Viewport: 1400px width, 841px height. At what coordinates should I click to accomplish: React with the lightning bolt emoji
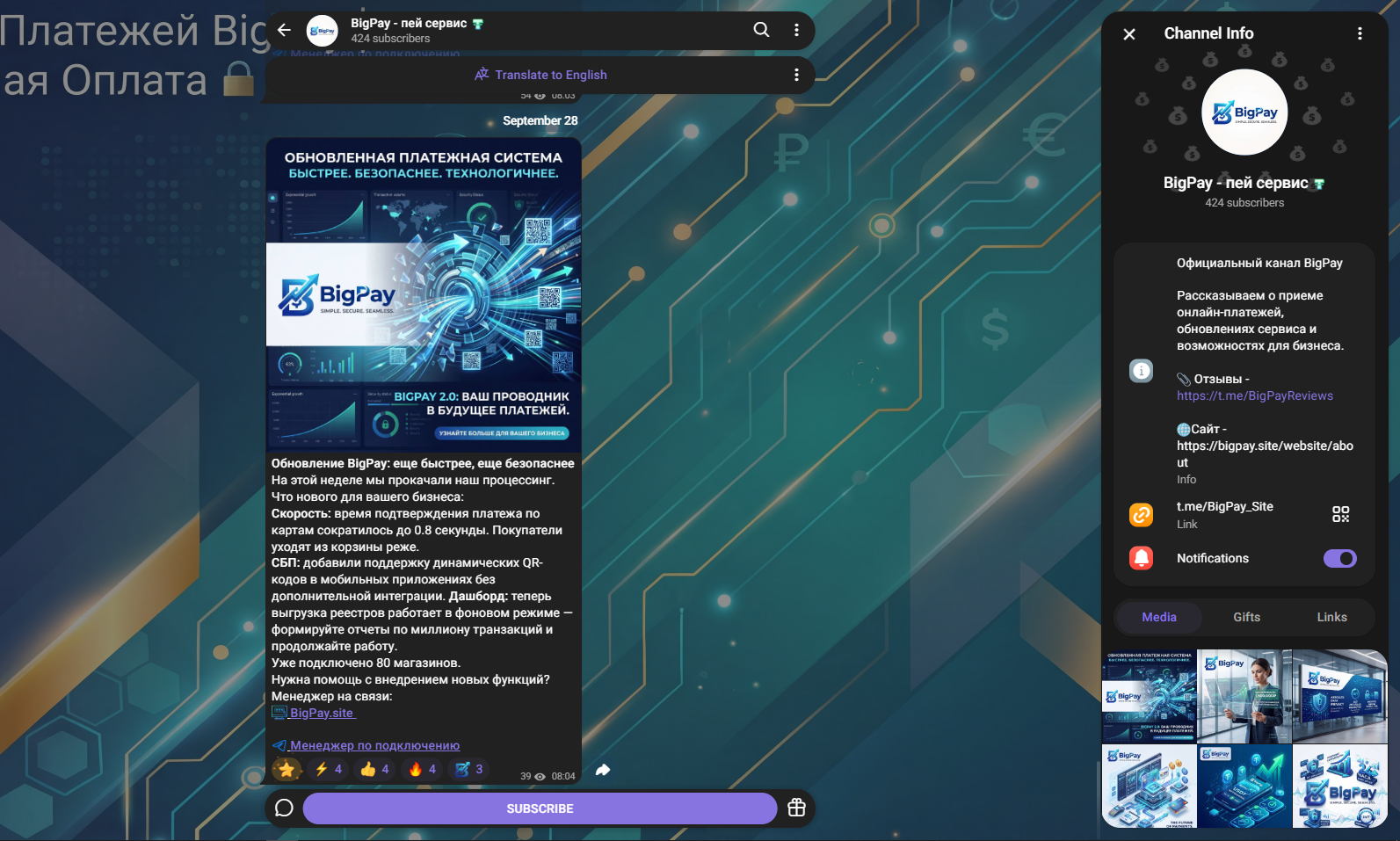point(329,769)
